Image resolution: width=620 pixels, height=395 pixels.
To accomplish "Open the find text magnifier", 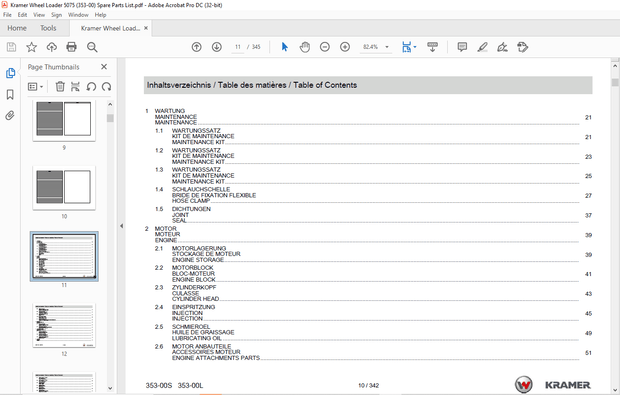I will 92,47.
